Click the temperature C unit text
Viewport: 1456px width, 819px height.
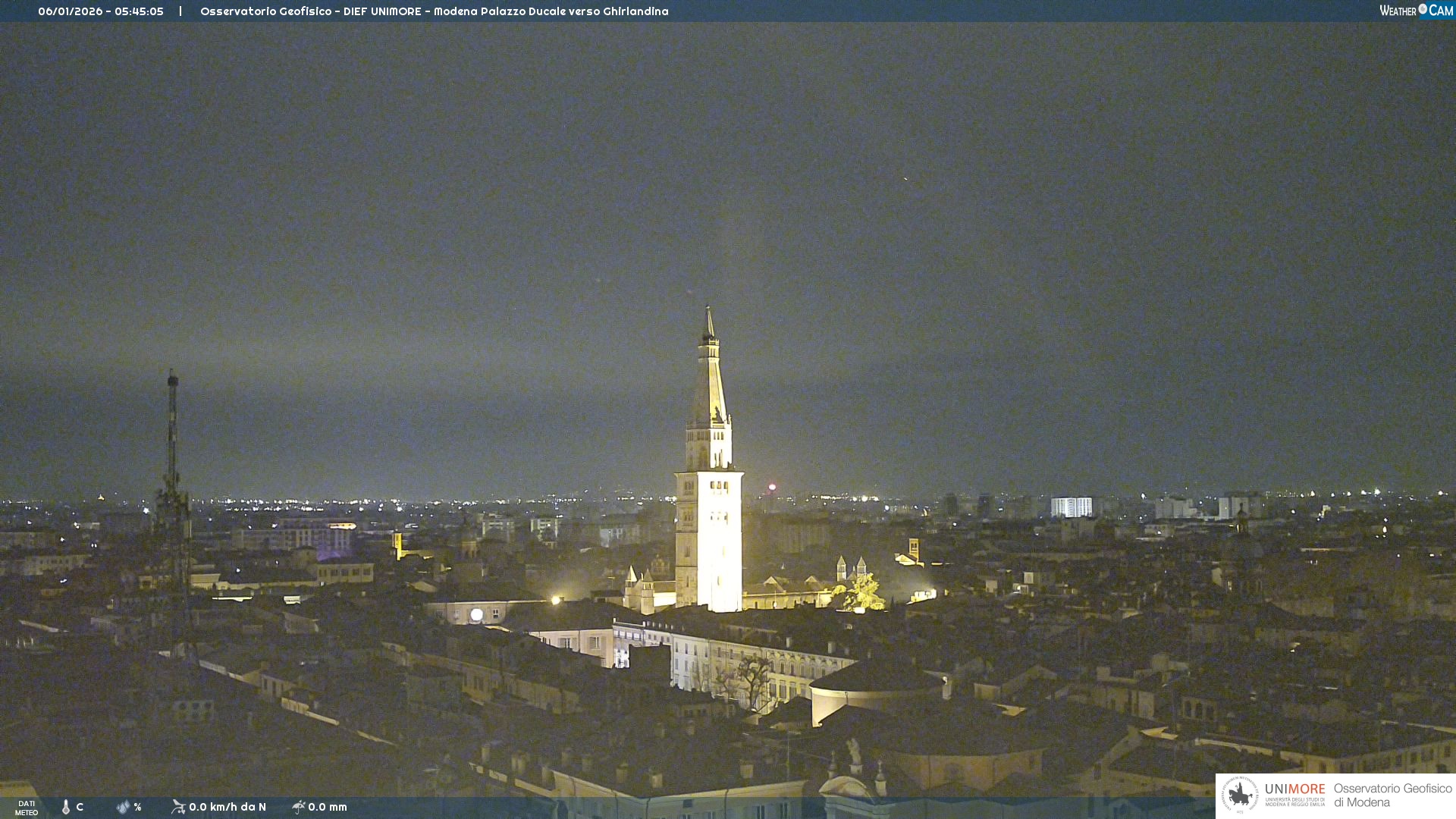(x=80, y=807)
